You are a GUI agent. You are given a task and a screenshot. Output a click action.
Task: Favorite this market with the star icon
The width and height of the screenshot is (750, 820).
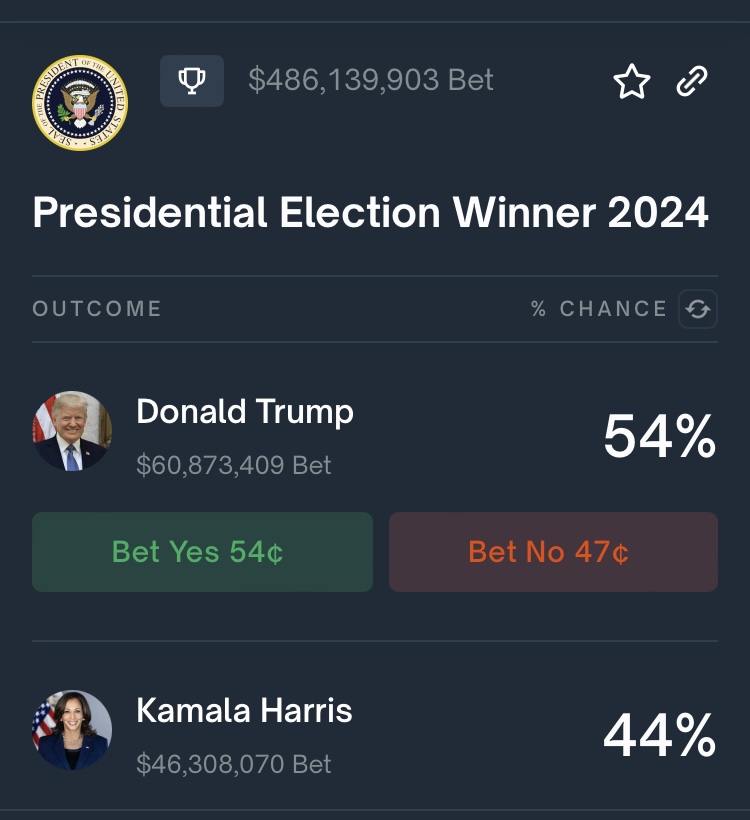[x=632, y=82]
